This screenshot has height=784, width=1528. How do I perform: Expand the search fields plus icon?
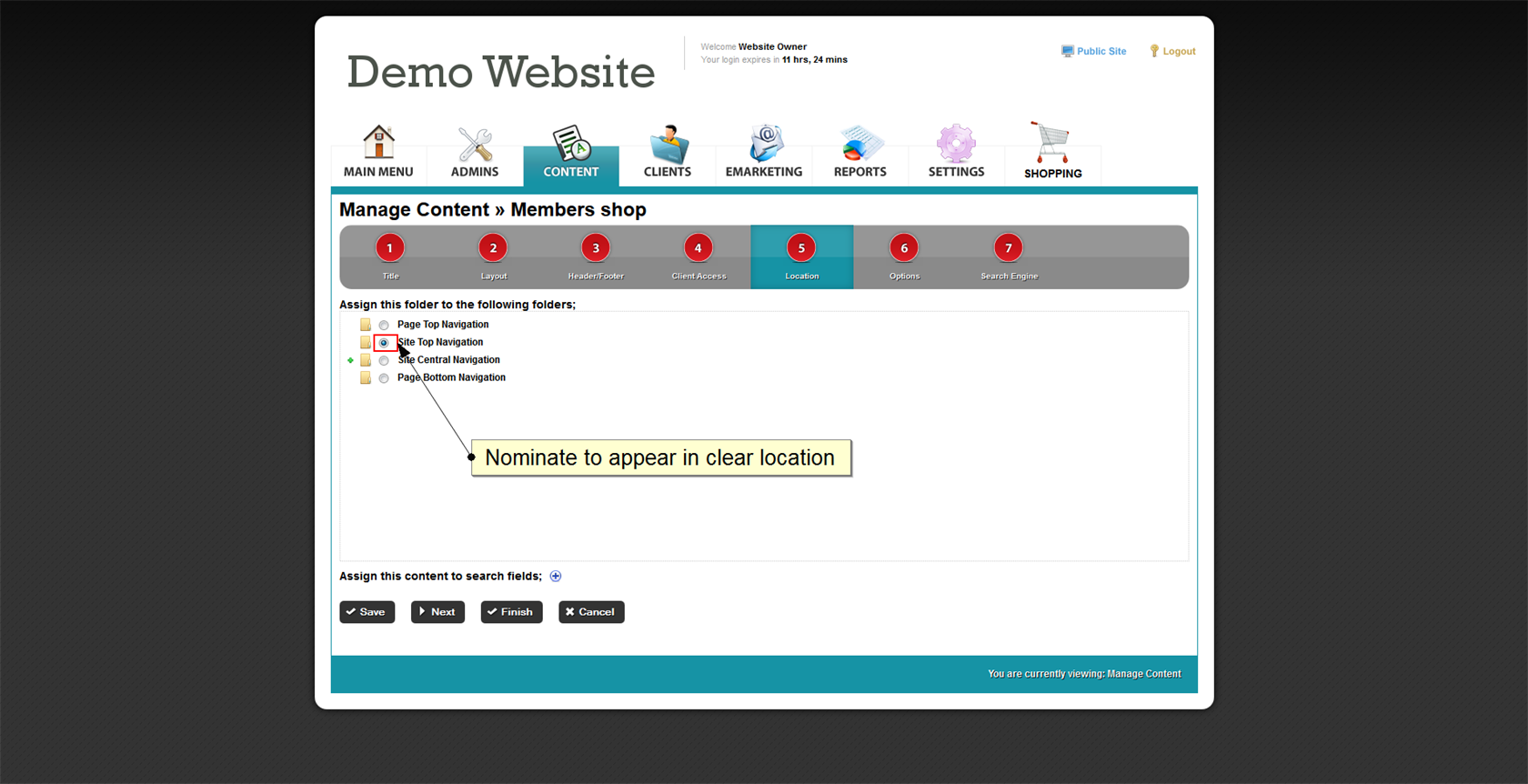556,576
